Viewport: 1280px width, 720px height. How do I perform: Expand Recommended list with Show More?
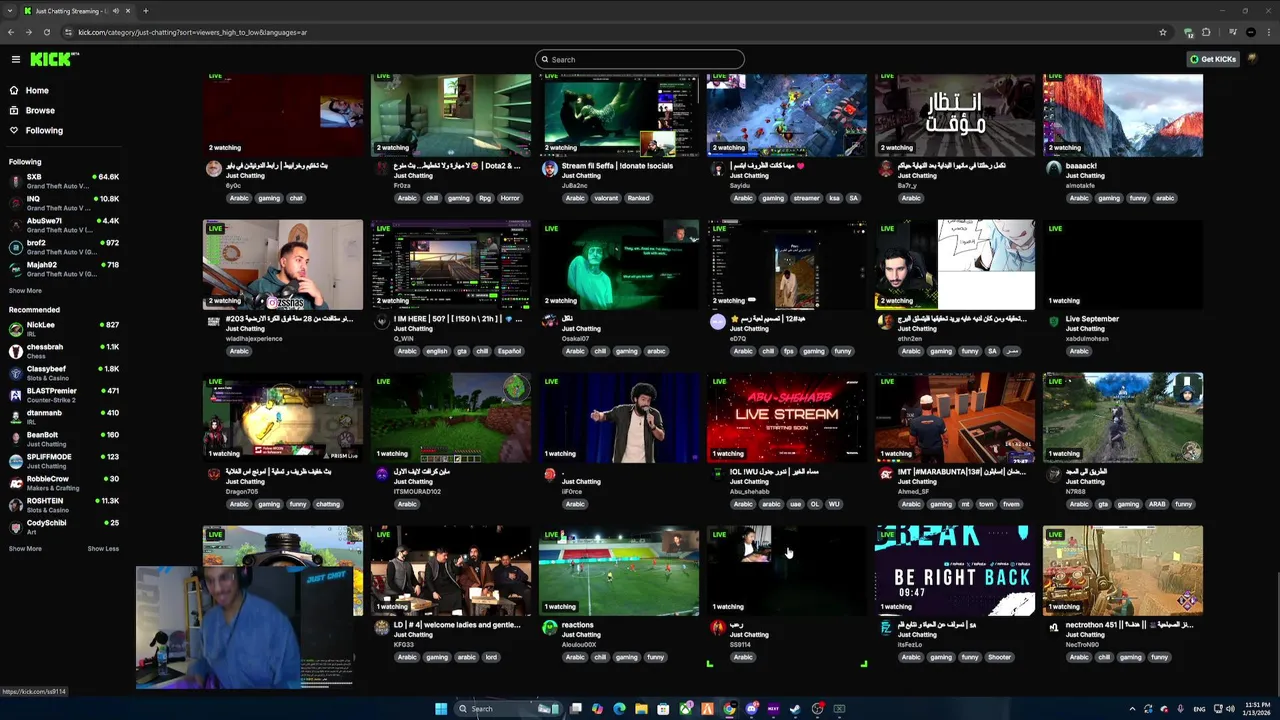pos(25,548)
